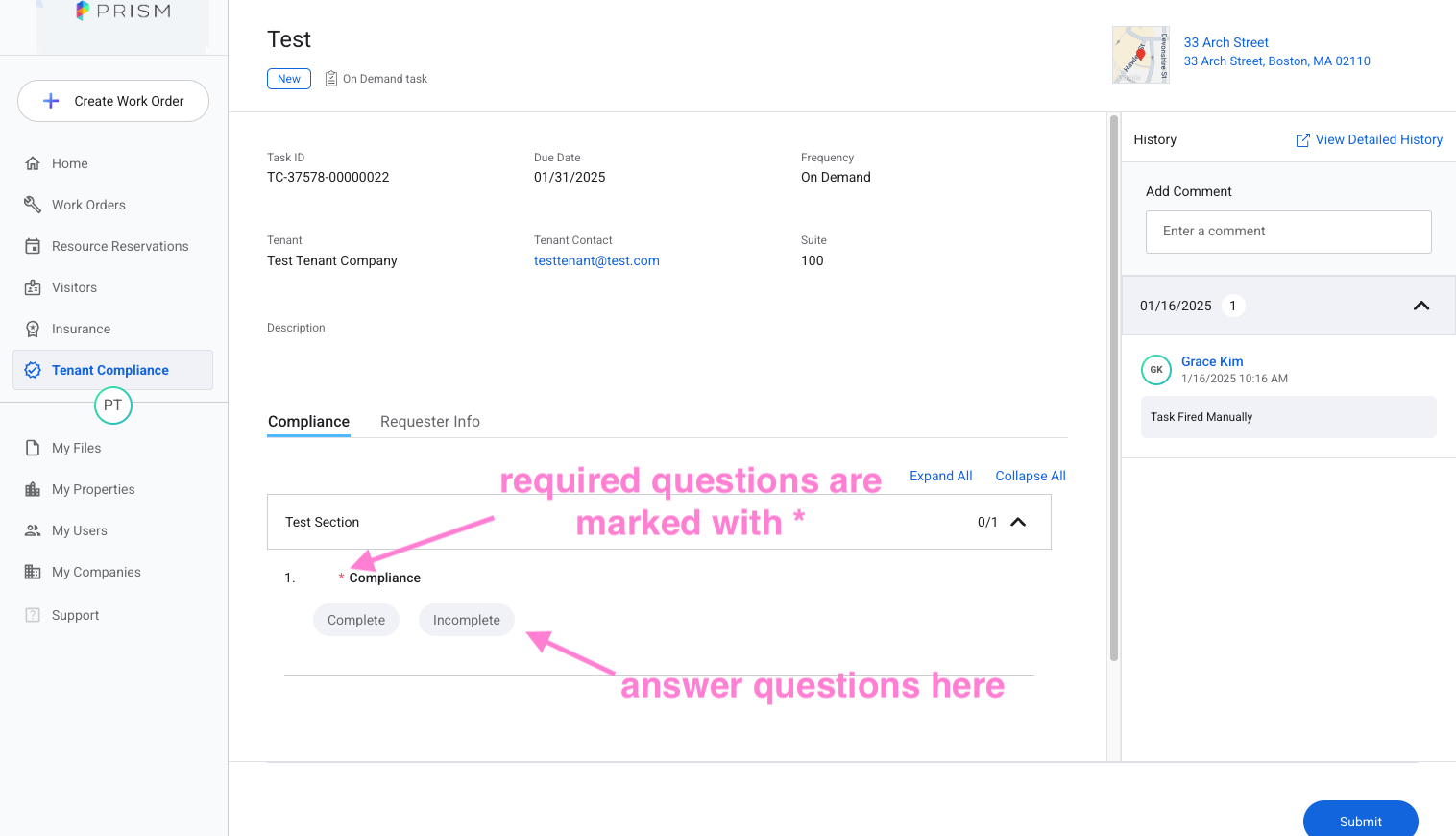
Task: Click the My Files document icon
Action: click(33, 448)
